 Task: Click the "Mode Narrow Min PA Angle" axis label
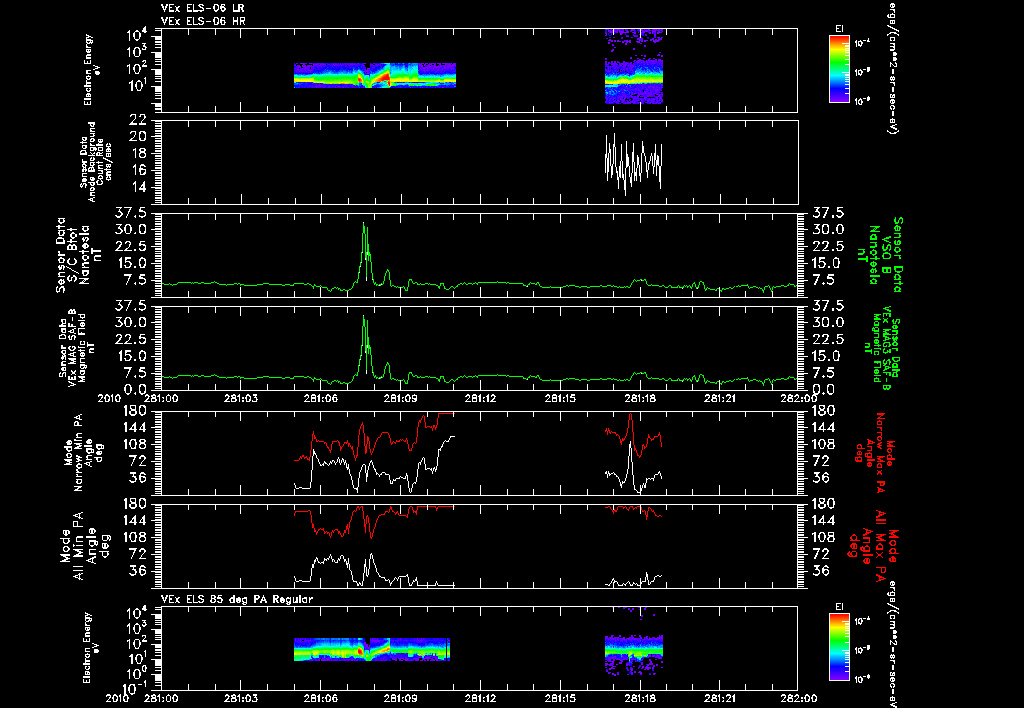(x=83, y=452)
